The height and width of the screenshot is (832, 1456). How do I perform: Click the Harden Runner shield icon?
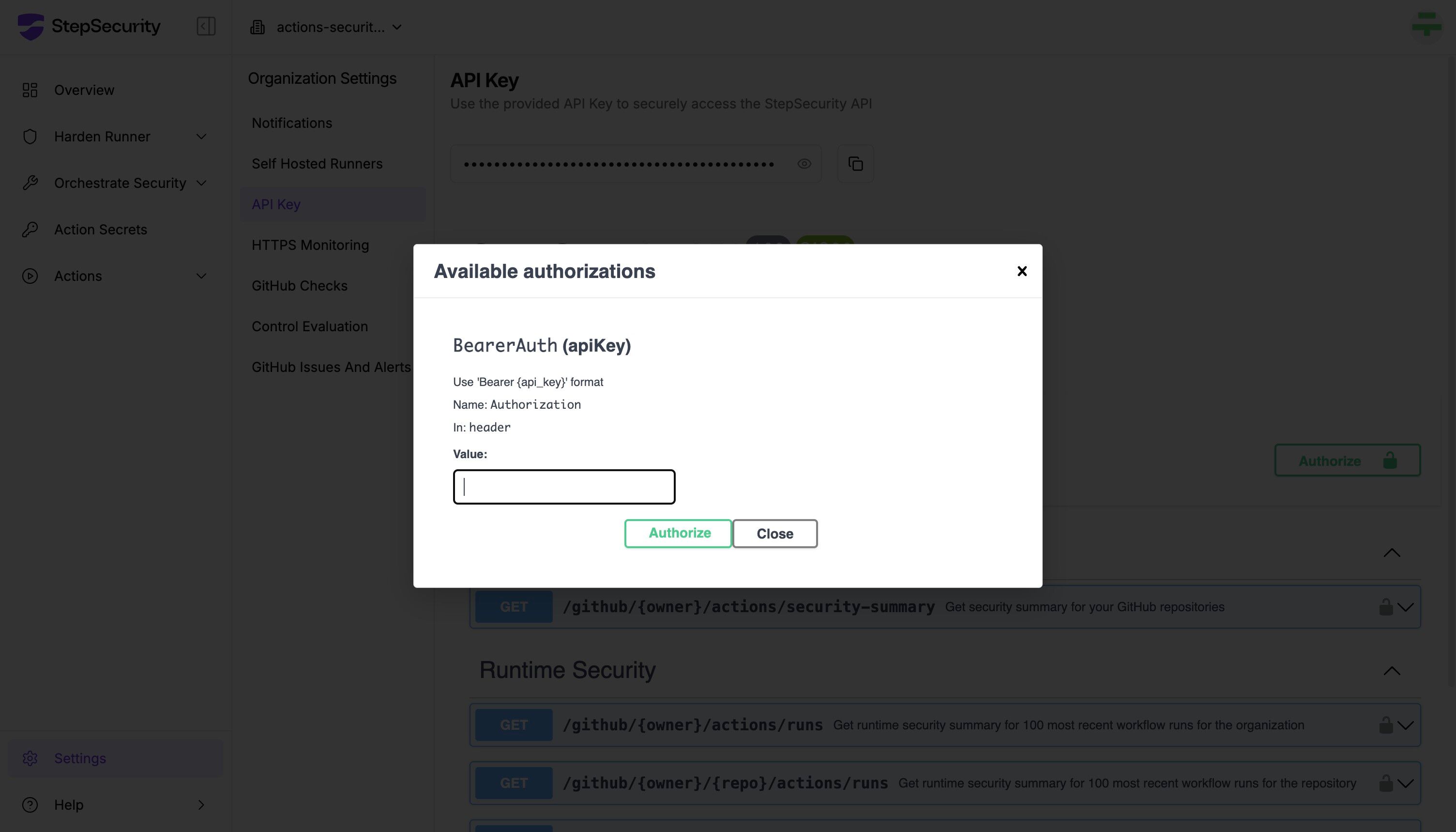tap(30, 137)
